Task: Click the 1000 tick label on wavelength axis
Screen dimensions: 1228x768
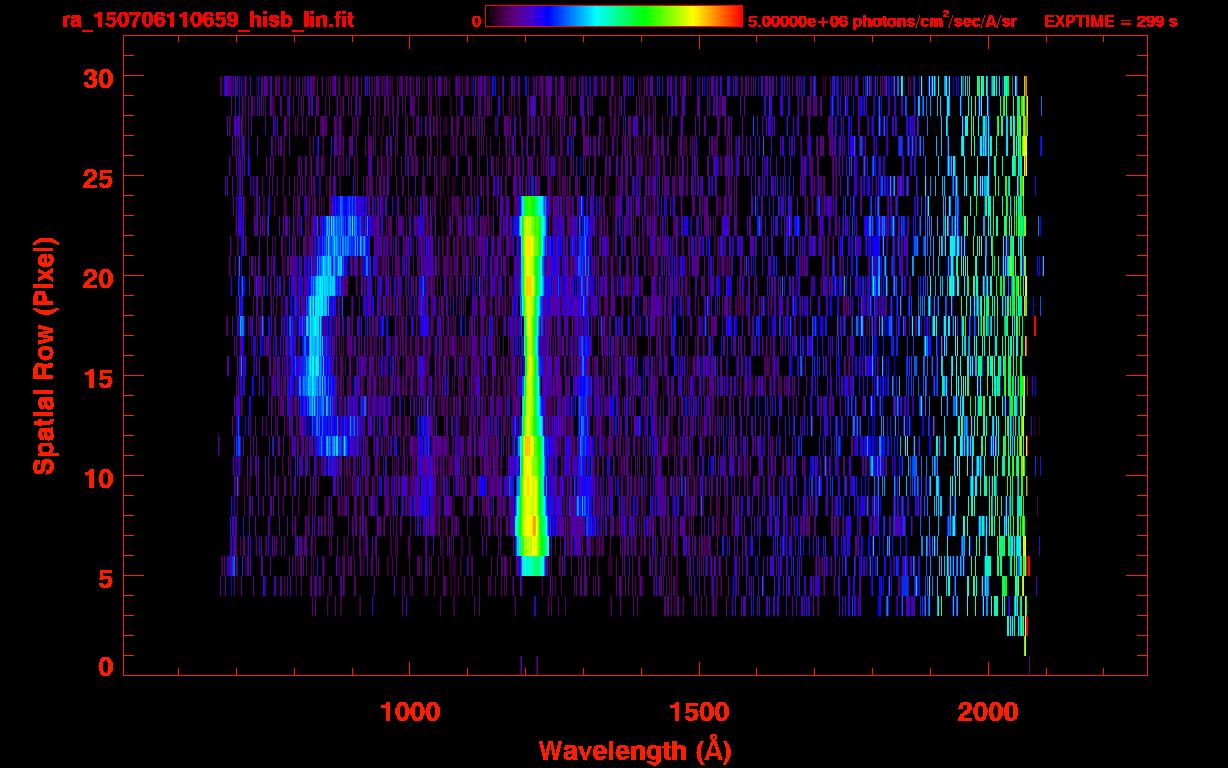Action: 410,712
